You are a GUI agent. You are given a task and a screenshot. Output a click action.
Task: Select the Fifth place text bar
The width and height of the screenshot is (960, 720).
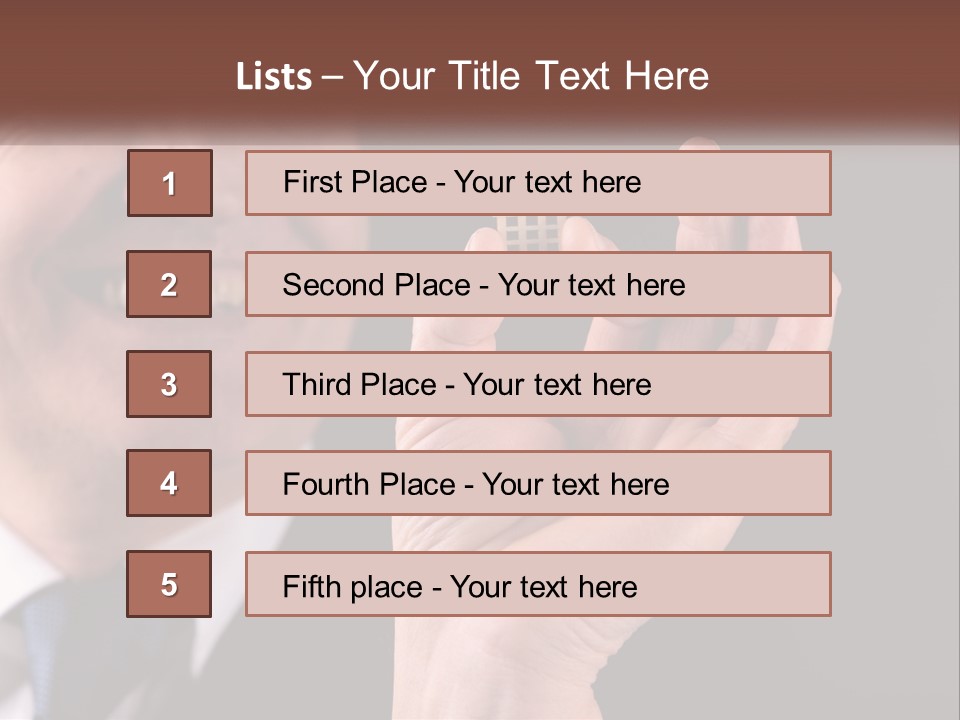click(x=538, y=584)
